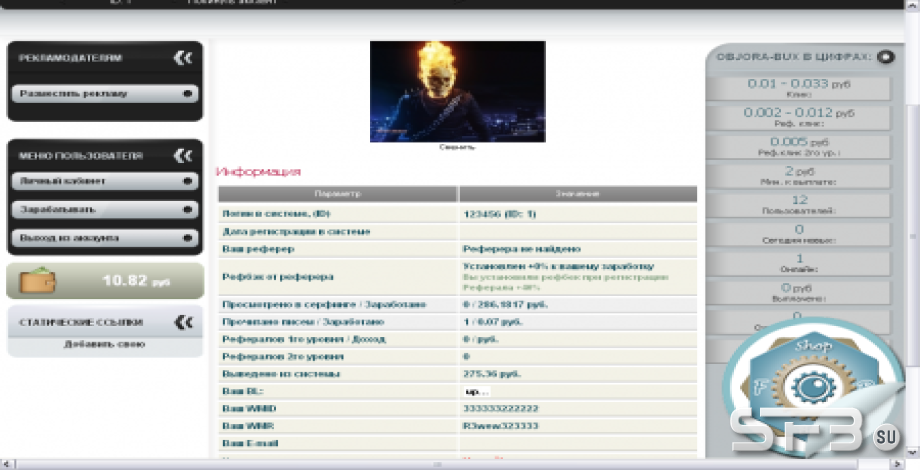Click the Сменить link under the avatar
Image resolution: width=920 pixels, height=470 pixels.
click(457, 147)
